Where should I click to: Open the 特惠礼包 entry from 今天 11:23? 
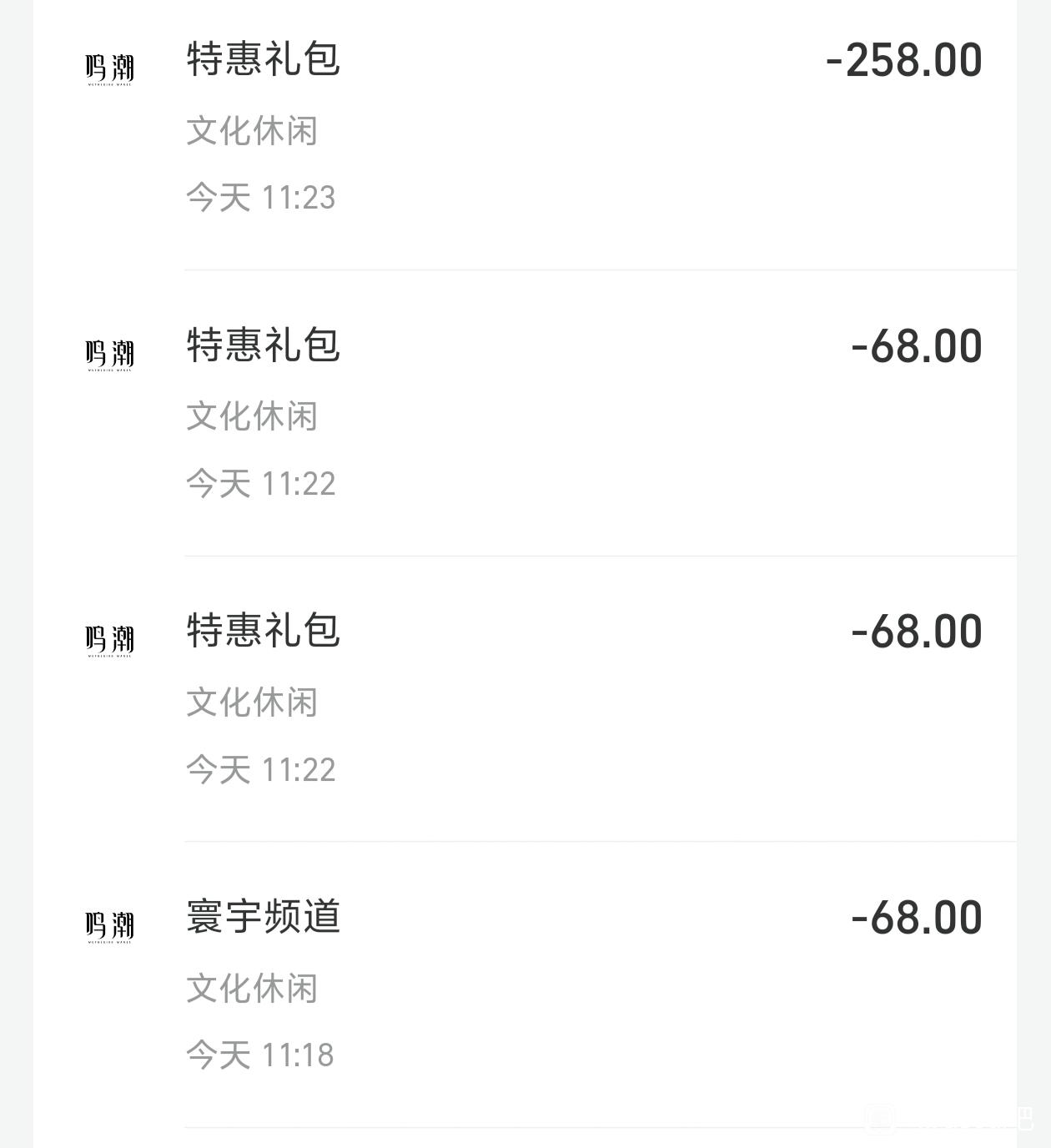pyautogui.click(x=263, y=60)
